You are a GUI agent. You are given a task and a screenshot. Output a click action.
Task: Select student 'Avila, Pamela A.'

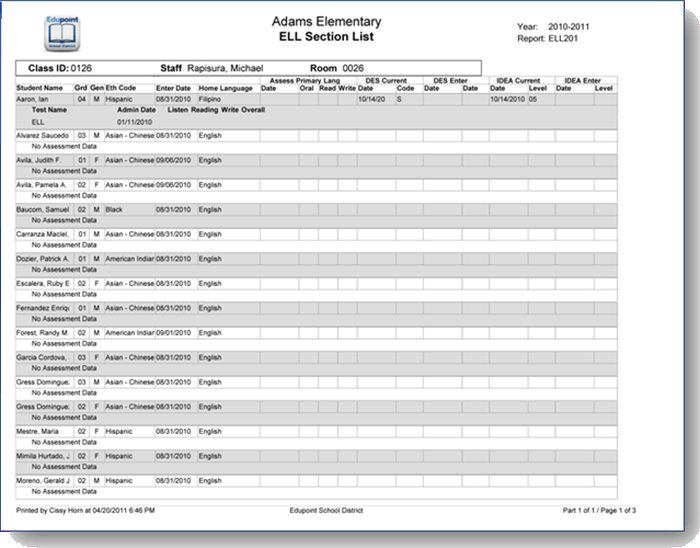[42, 185]
